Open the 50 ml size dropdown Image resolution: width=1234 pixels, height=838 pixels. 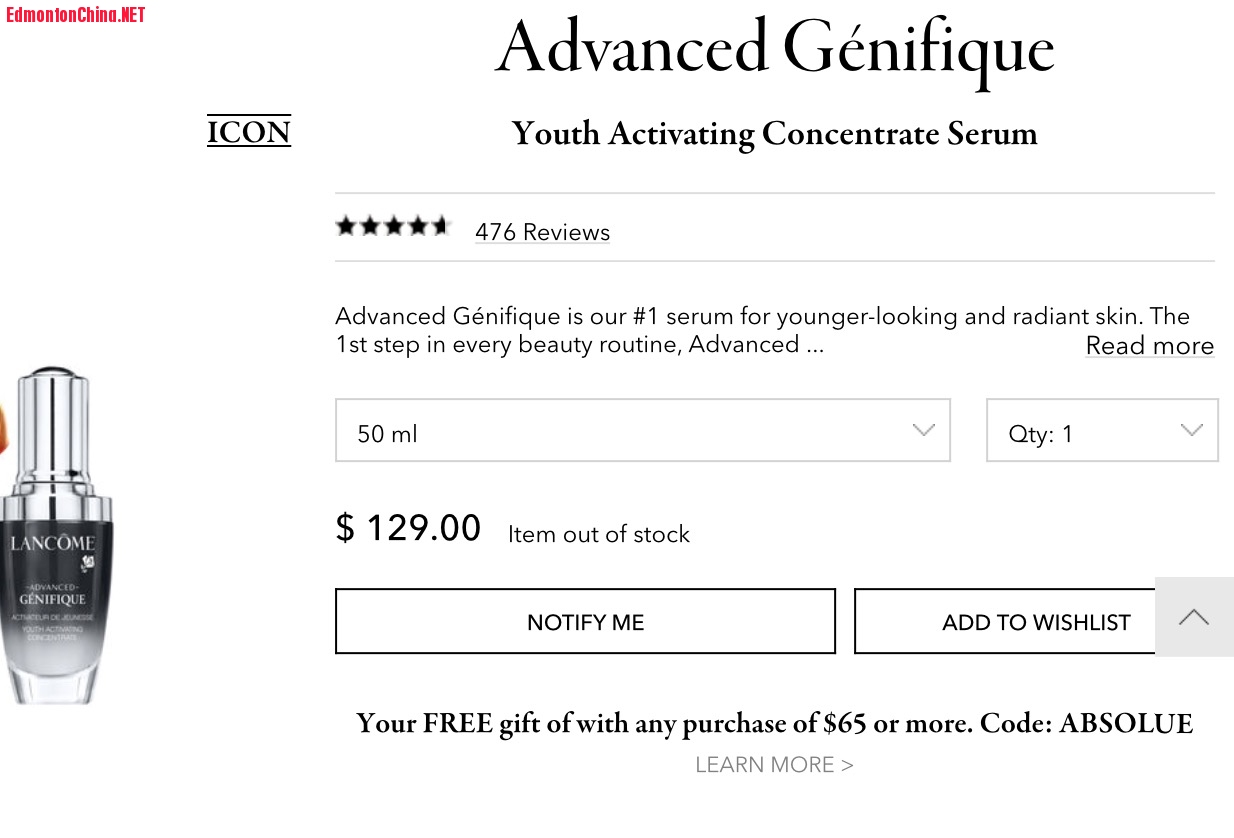click(642, 431)
